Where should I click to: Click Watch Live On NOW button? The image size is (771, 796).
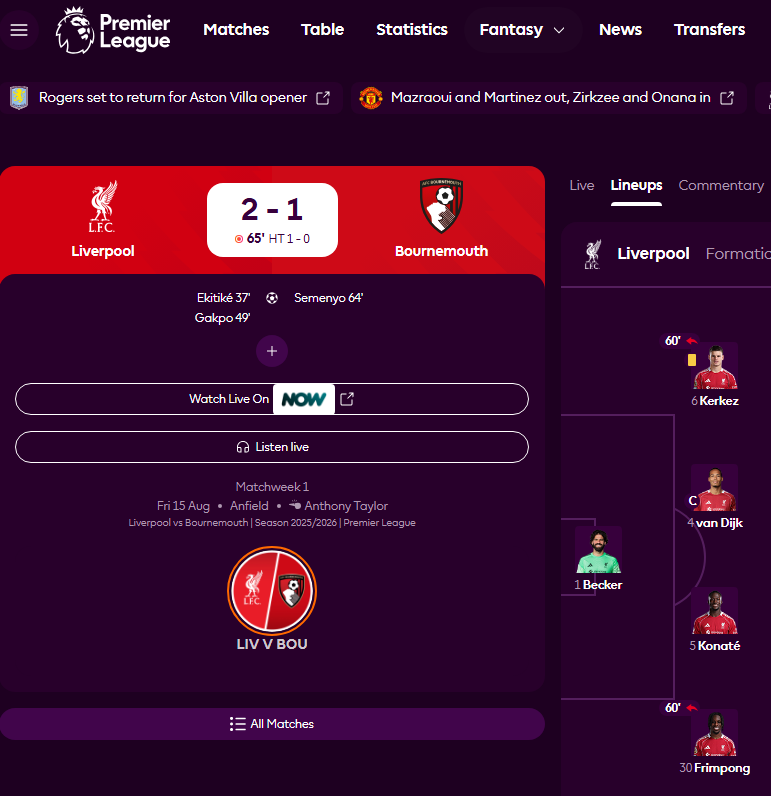272,399
